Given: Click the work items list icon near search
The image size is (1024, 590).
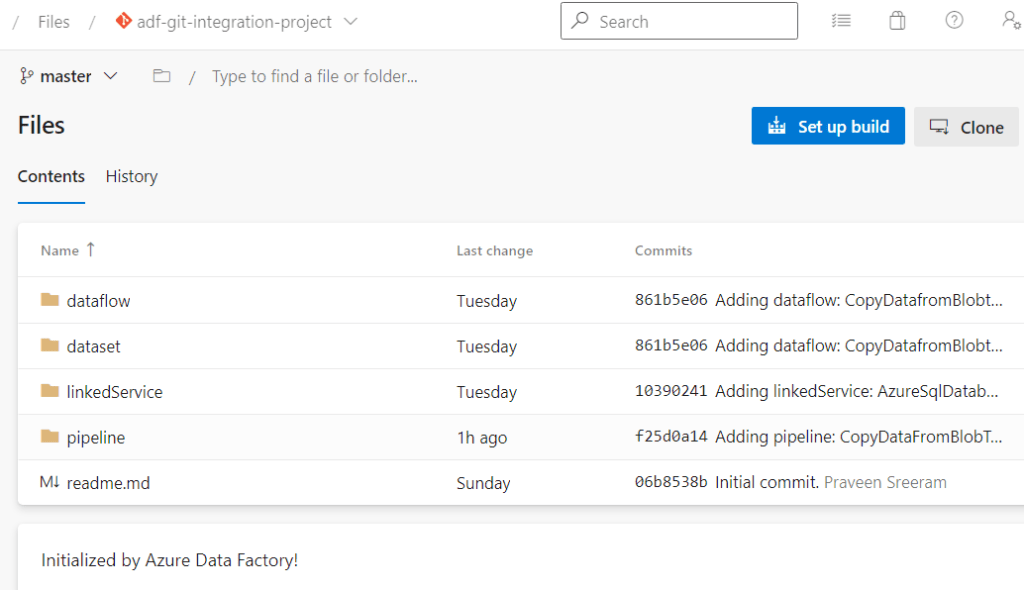Looking at the screenshot, I should 841,20.
